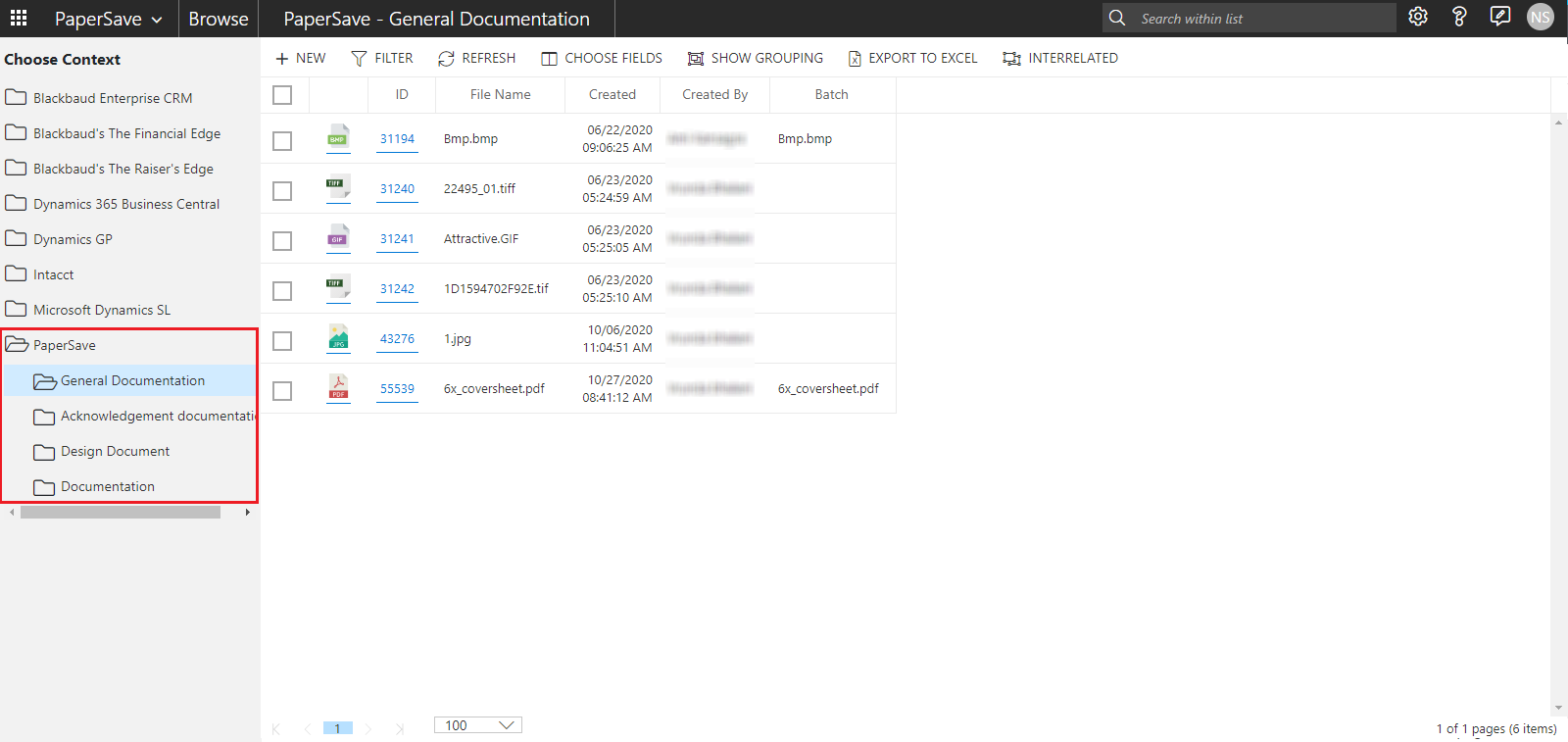Image resolution: width=1568 pixels, height=742 pixels.
Task: Check the box for 6x_coversheet.pdf row
Action: [x=282, y=391]
